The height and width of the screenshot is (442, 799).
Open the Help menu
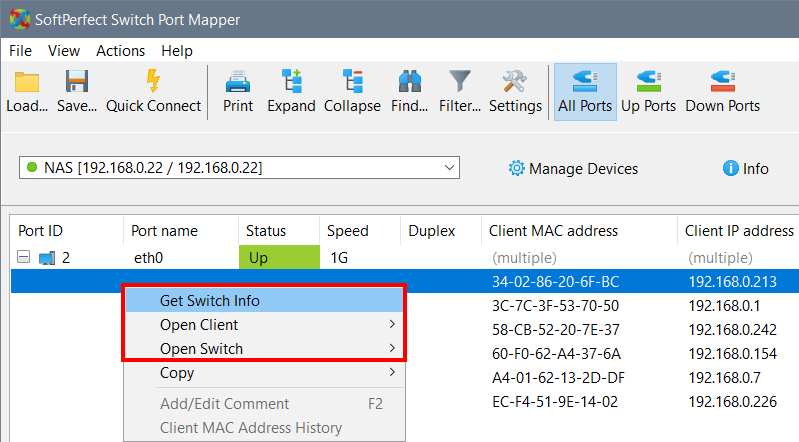pos(177,51)
